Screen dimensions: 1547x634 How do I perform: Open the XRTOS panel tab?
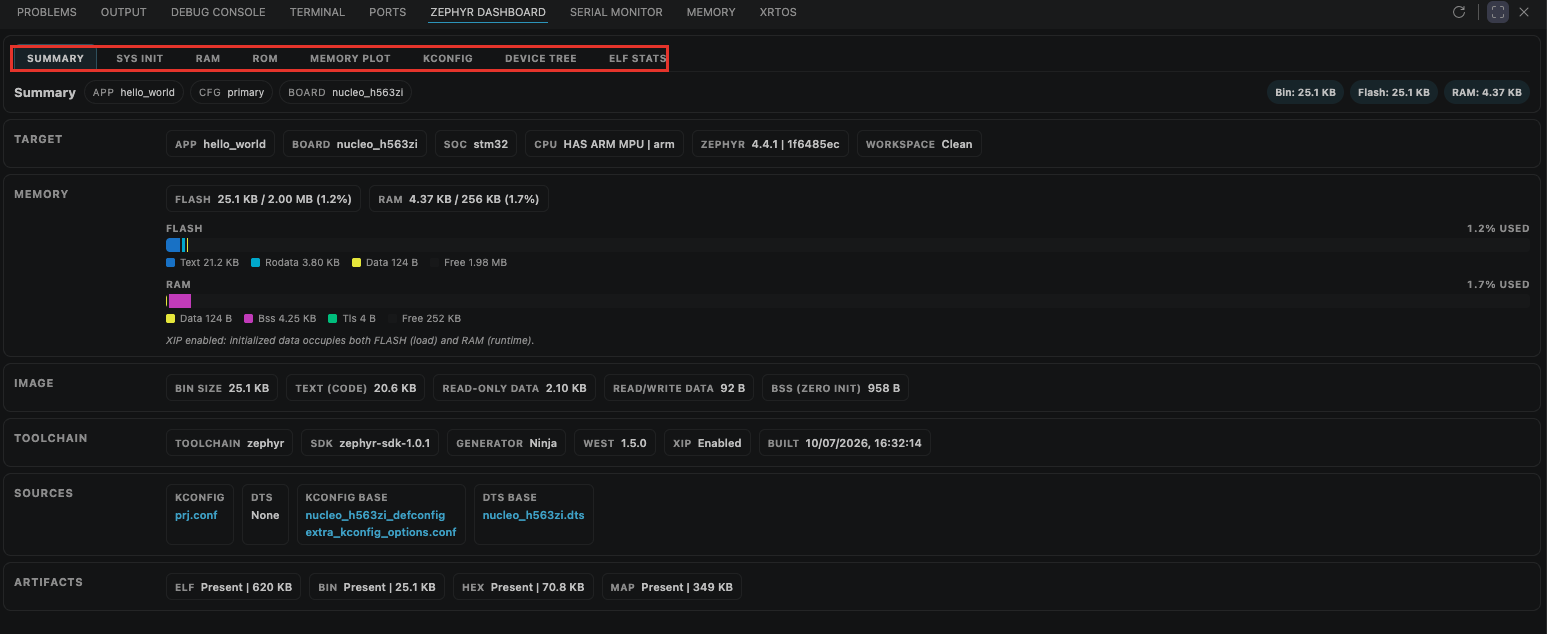pyautogui.click(x=778, y=12)
